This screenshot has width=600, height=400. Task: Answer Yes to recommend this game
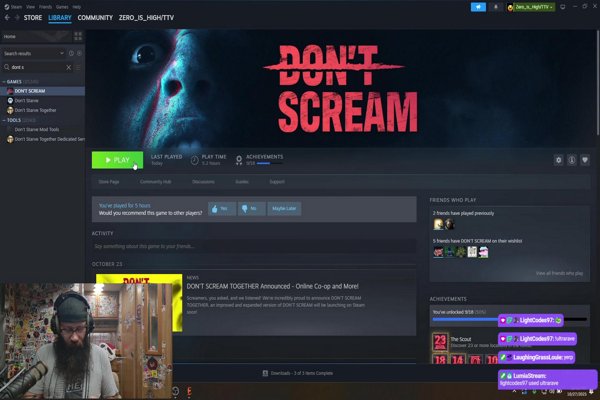[222, 208]
